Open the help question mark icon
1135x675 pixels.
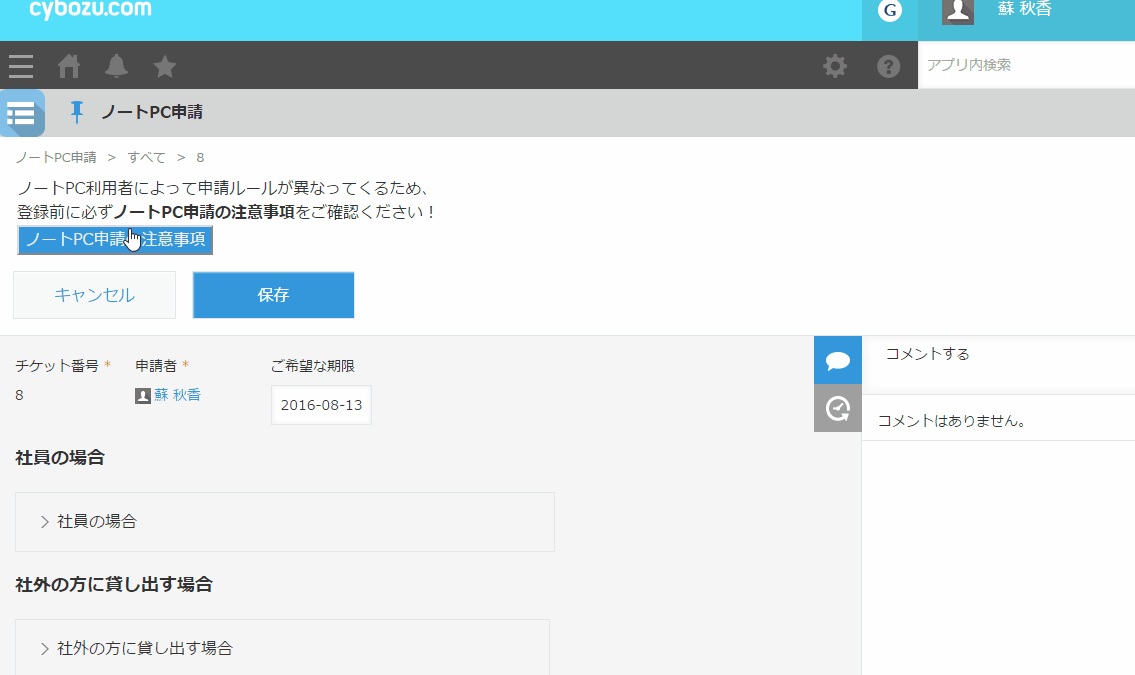pyautogui.click(x=888, y=66)
